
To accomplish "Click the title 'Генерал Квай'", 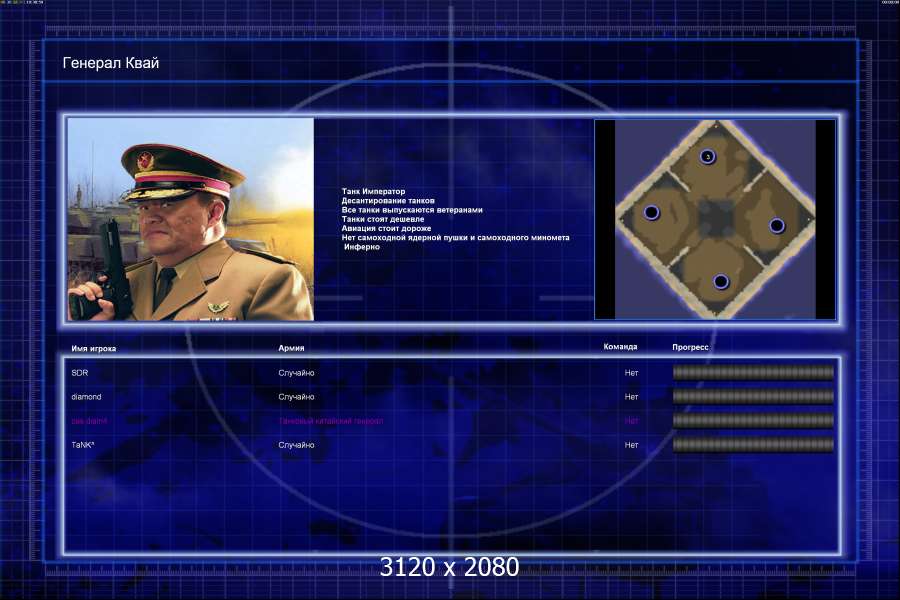I will coord(111,63).
